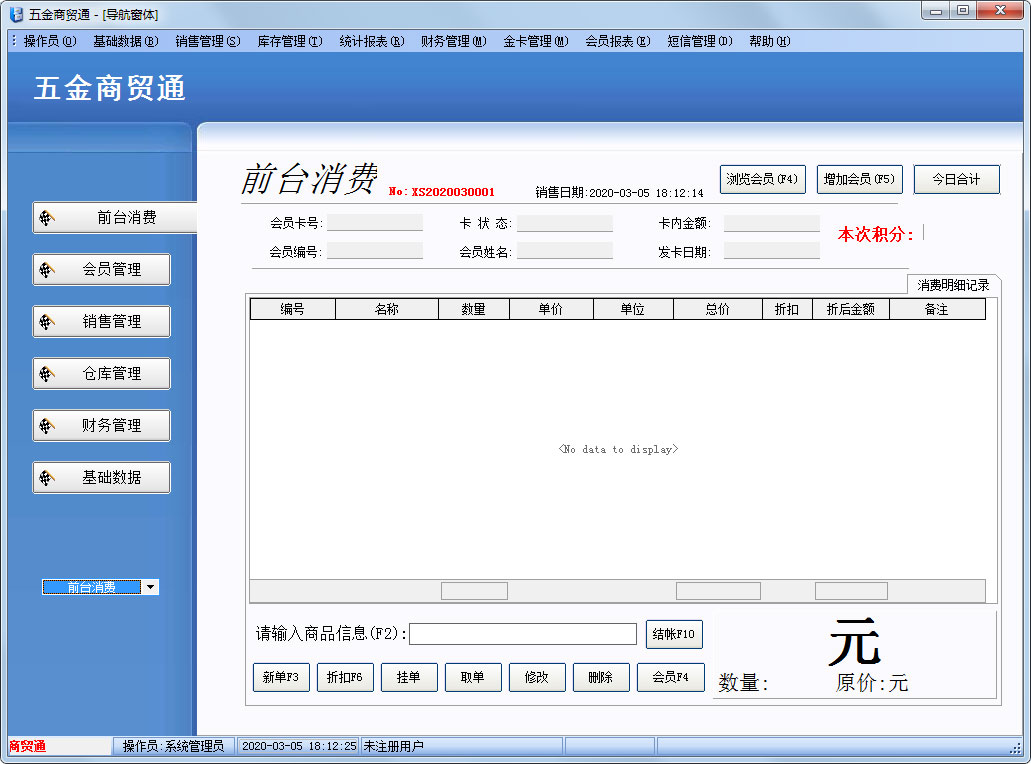Screen dimensions: 1031x764
Task: Open the 前台消费 dropdown arrow in sidebar
Action: [151, 587]
